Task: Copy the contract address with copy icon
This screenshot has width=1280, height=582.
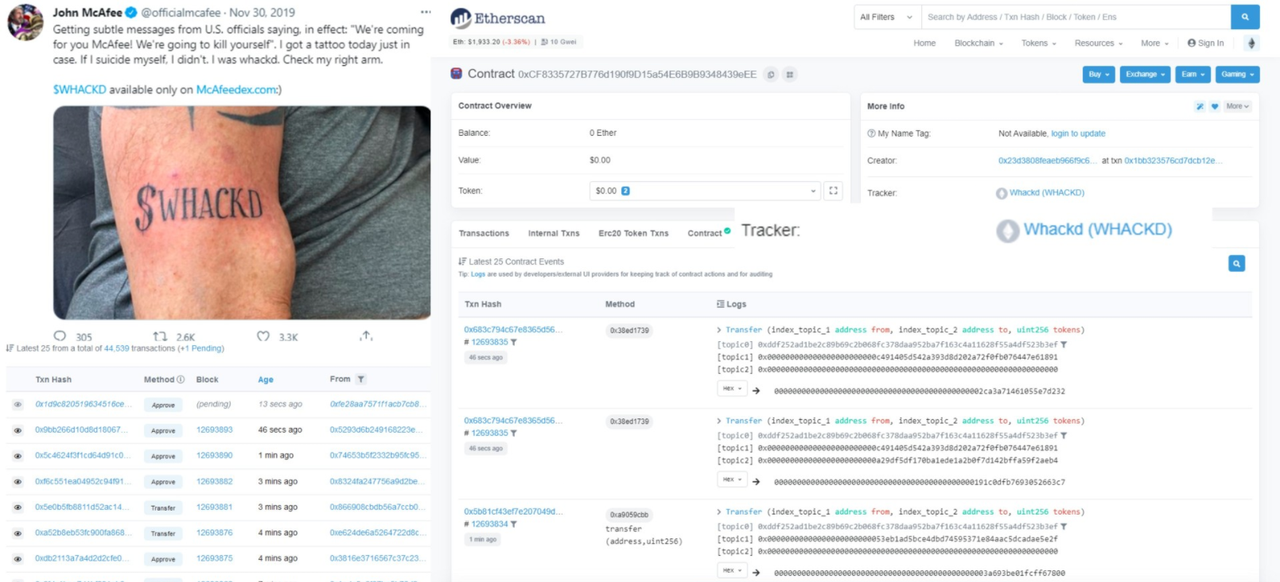Action: [x=770, y=74]
